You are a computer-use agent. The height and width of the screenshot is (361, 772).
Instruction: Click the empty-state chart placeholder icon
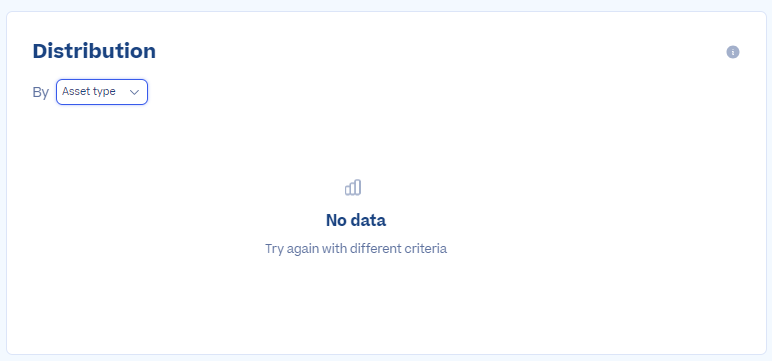click(x=353, y=188)
